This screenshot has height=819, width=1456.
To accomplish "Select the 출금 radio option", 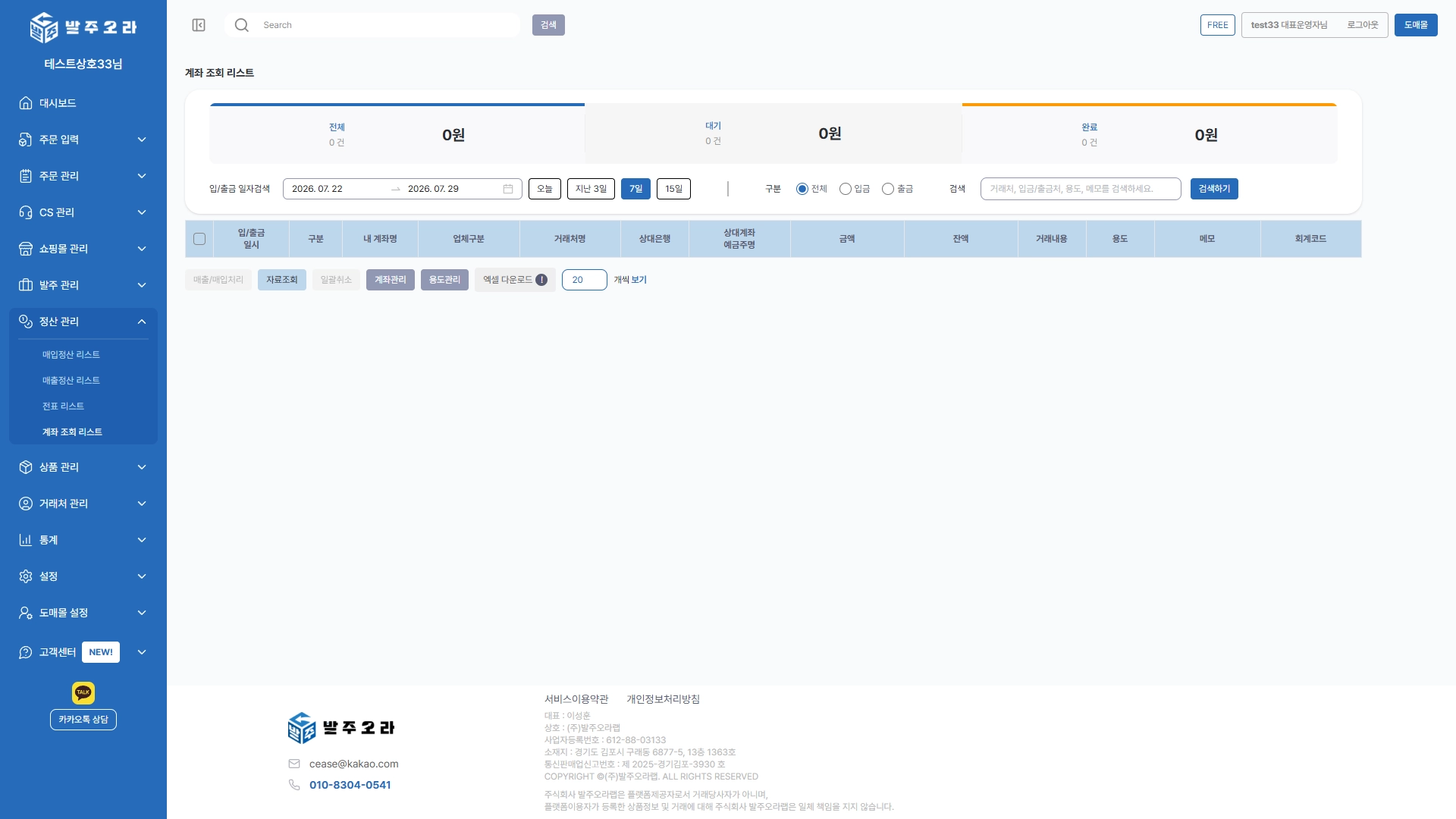I will click(888, 189).
